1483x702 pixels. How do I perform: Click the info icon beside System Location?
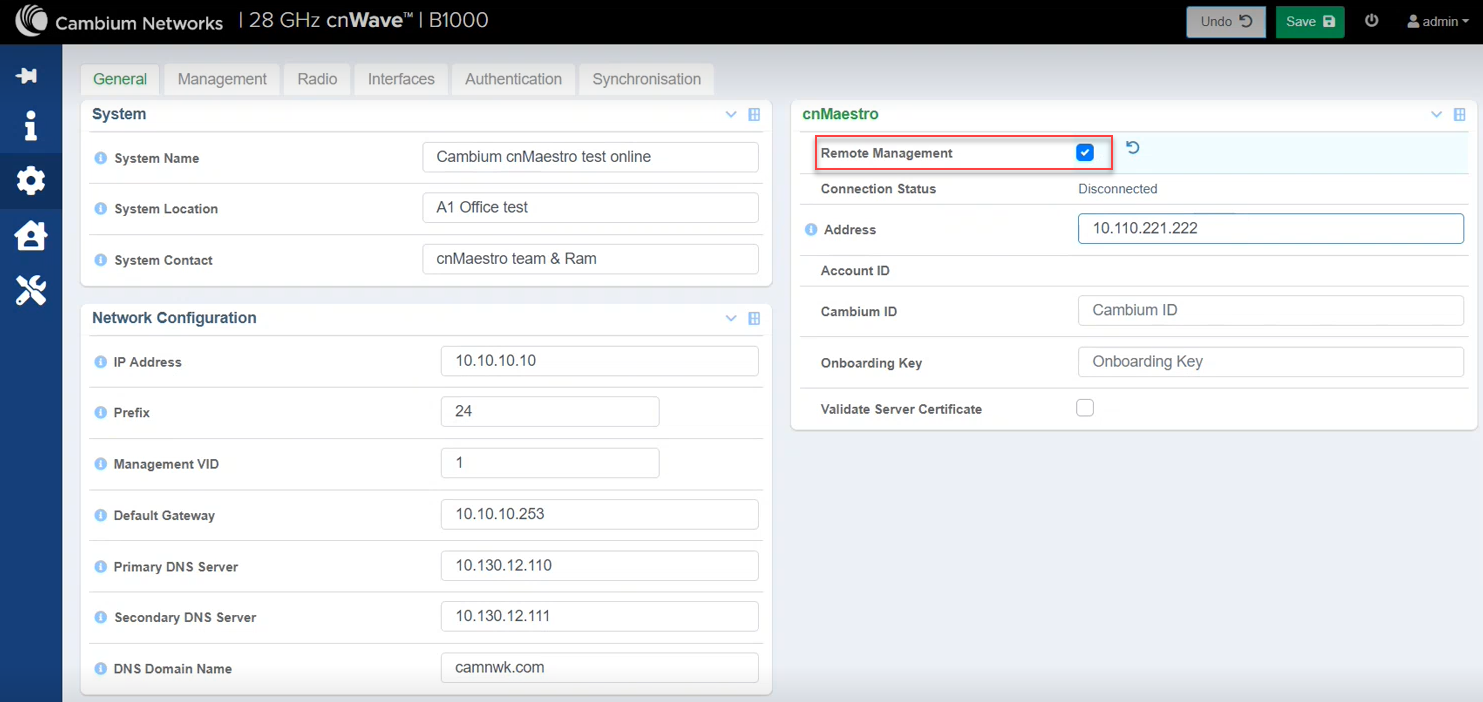[100, 209]
